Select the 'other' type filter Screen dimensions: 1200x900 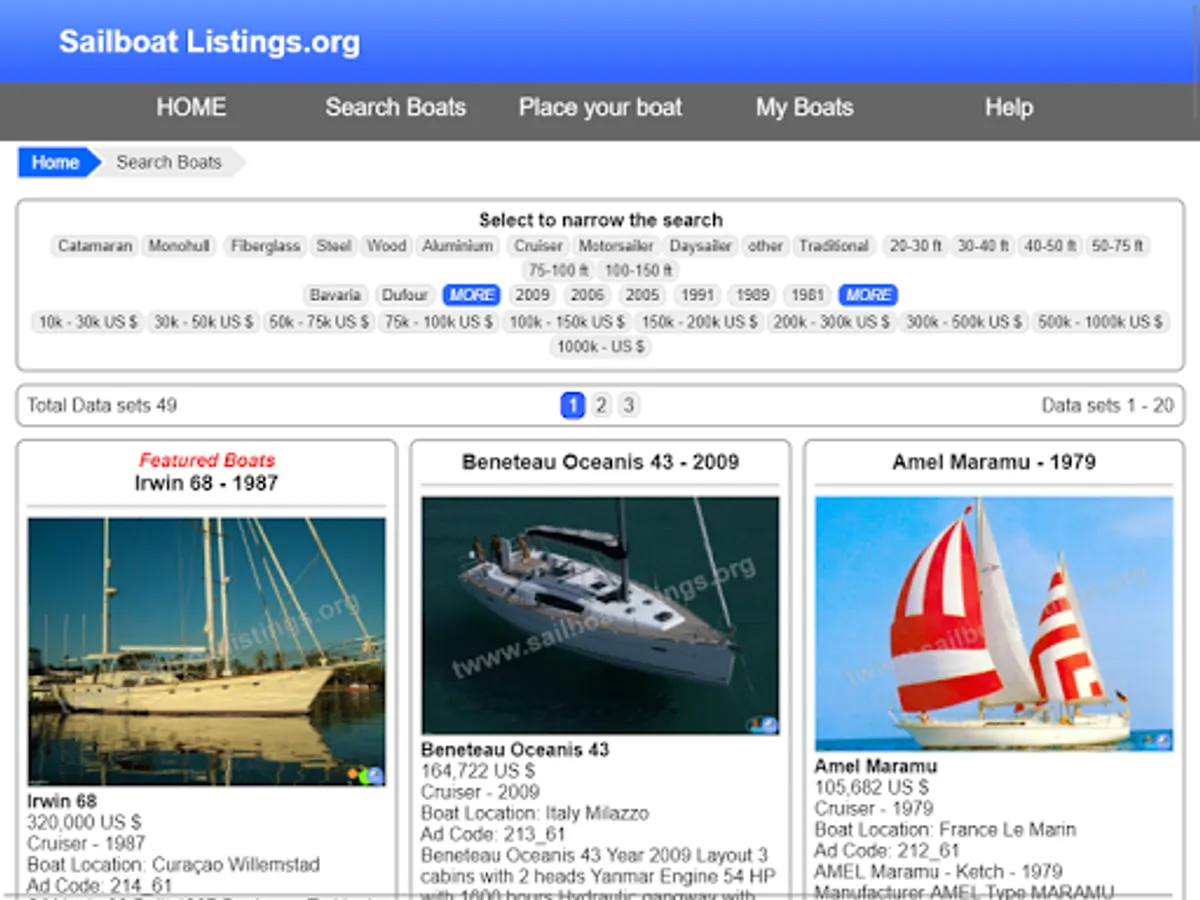765,246
